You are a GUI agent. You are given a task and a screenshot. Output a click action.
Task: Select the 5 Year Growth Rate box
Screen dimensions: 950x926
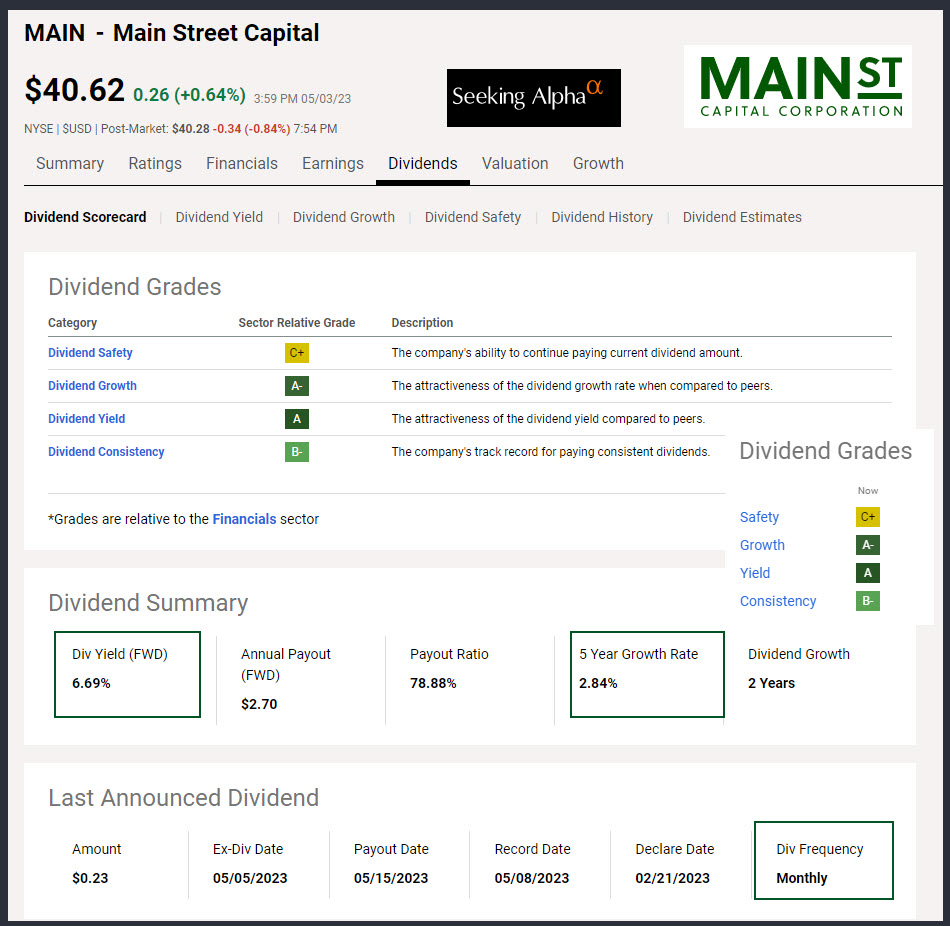[x=646, y=674]
